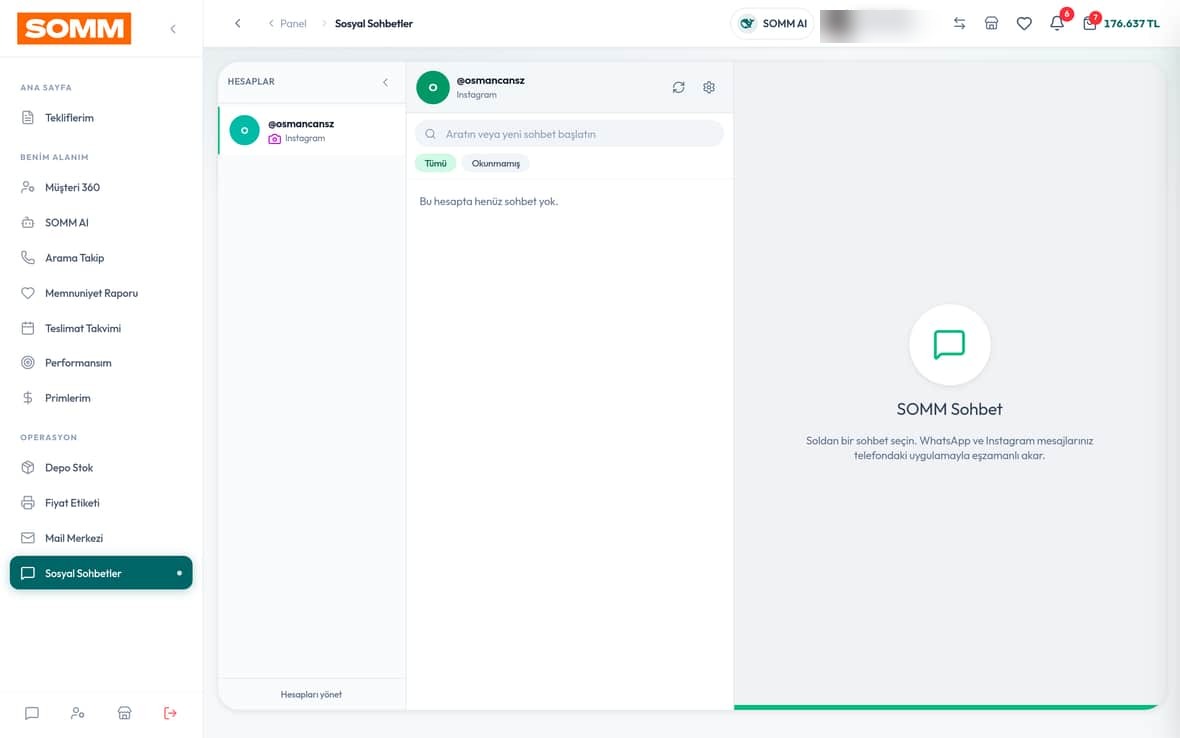Open account settings gear icon
This screenshot has width=1180, height=738.
click(709, 87)
